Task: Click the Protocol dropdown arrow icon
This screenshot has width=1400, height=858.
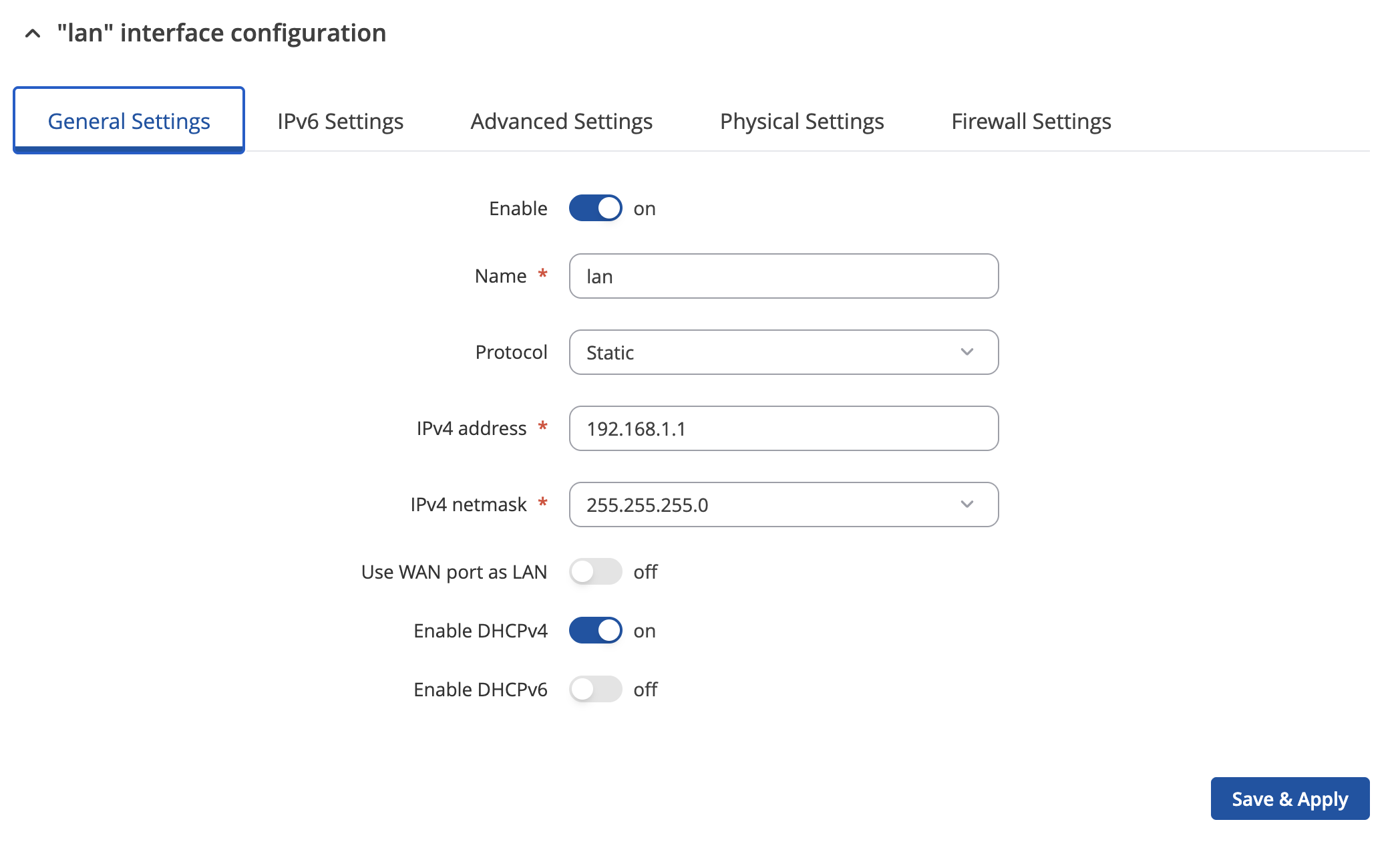Action: [x=967, y=352]
